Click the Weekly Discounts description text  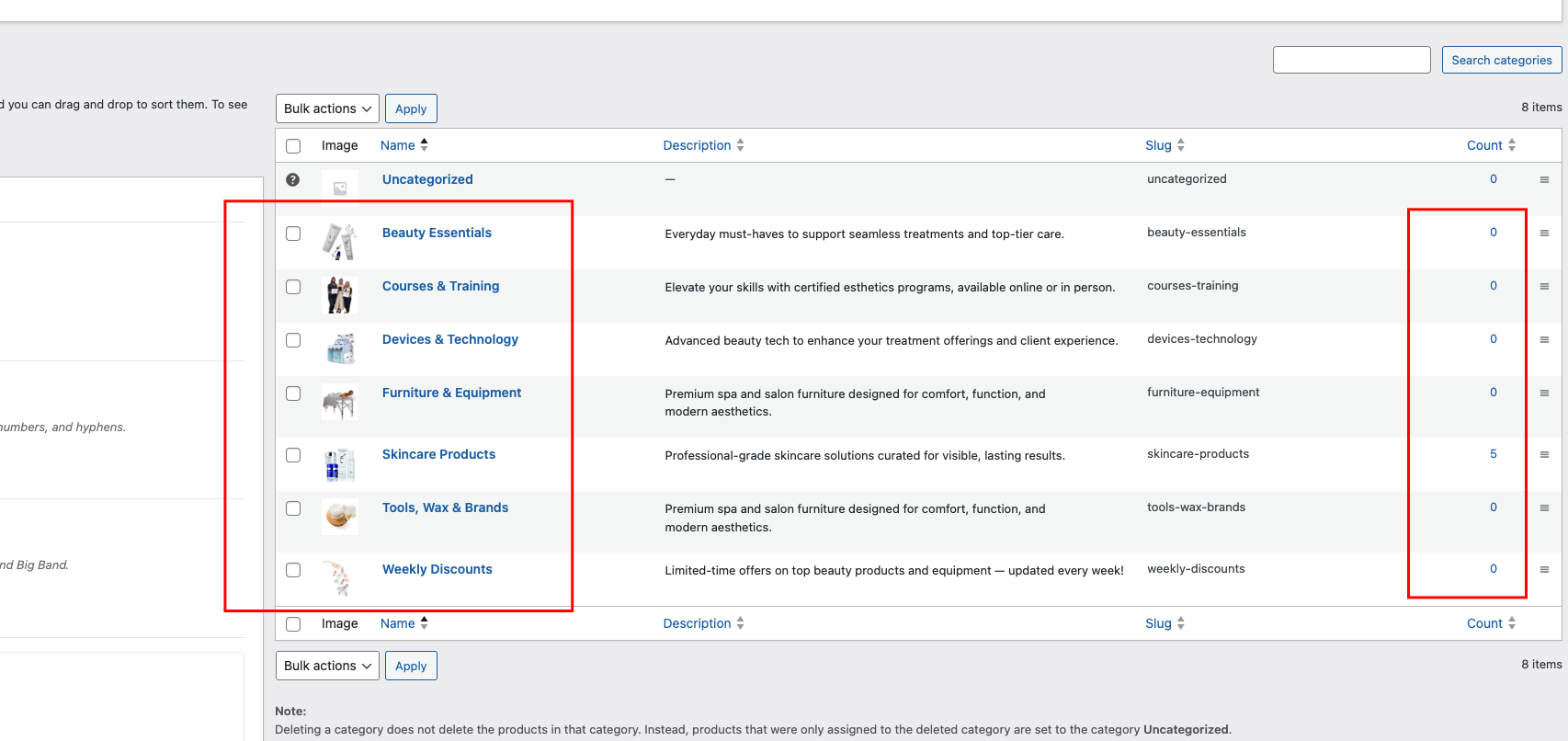tap(894, 571)
